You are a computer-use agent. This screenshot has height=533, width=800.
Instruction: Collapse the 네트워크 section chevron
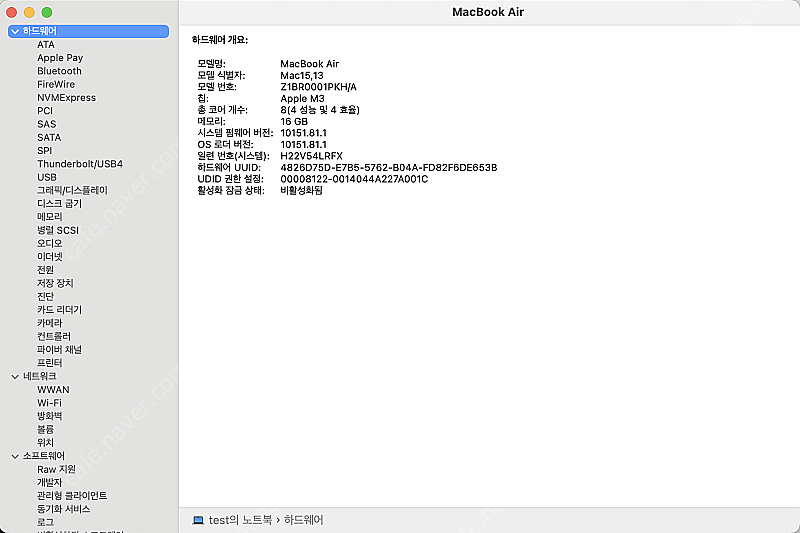point(15,376)
